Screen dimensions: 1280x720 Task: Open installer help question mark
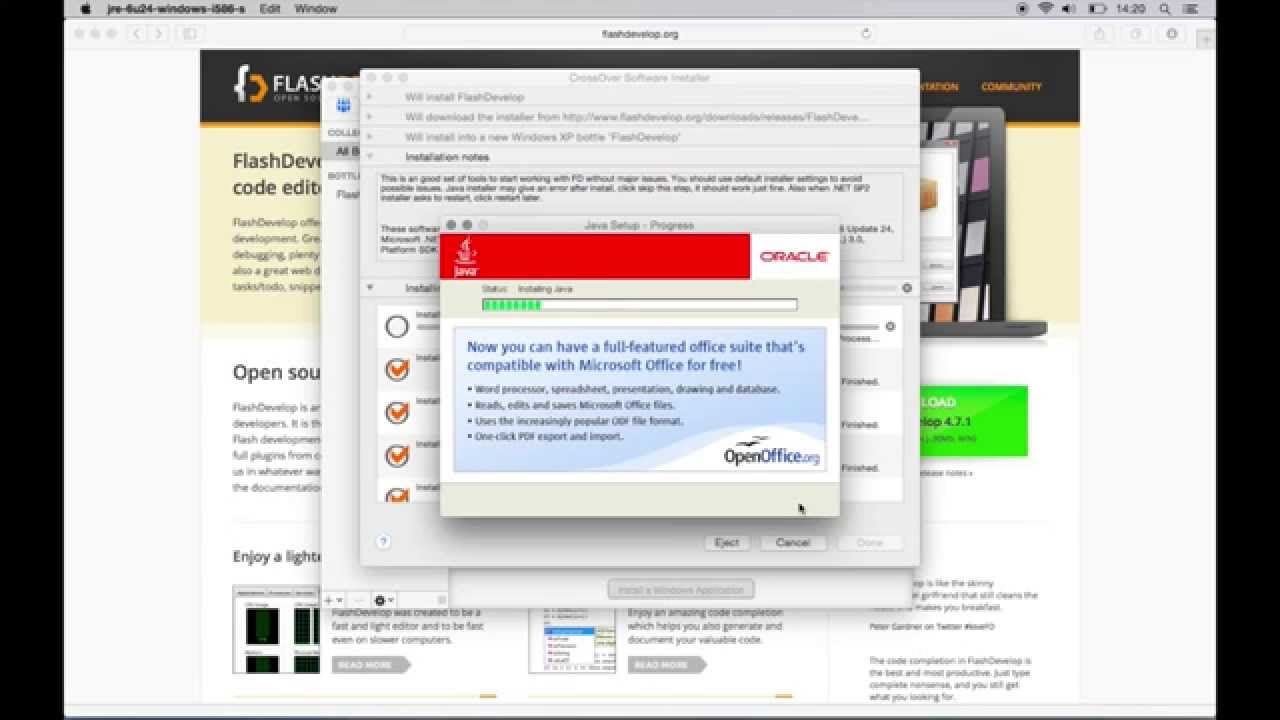[x=383, y=542]
